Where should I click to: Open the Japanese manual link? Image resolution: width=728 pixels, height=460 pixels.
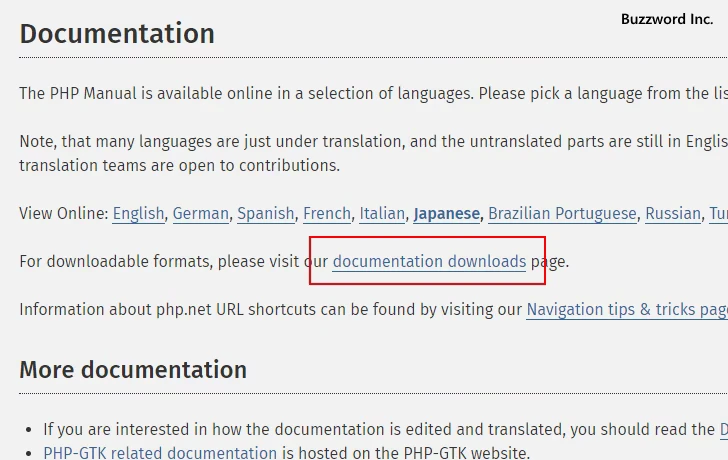[x=447, y=214]
